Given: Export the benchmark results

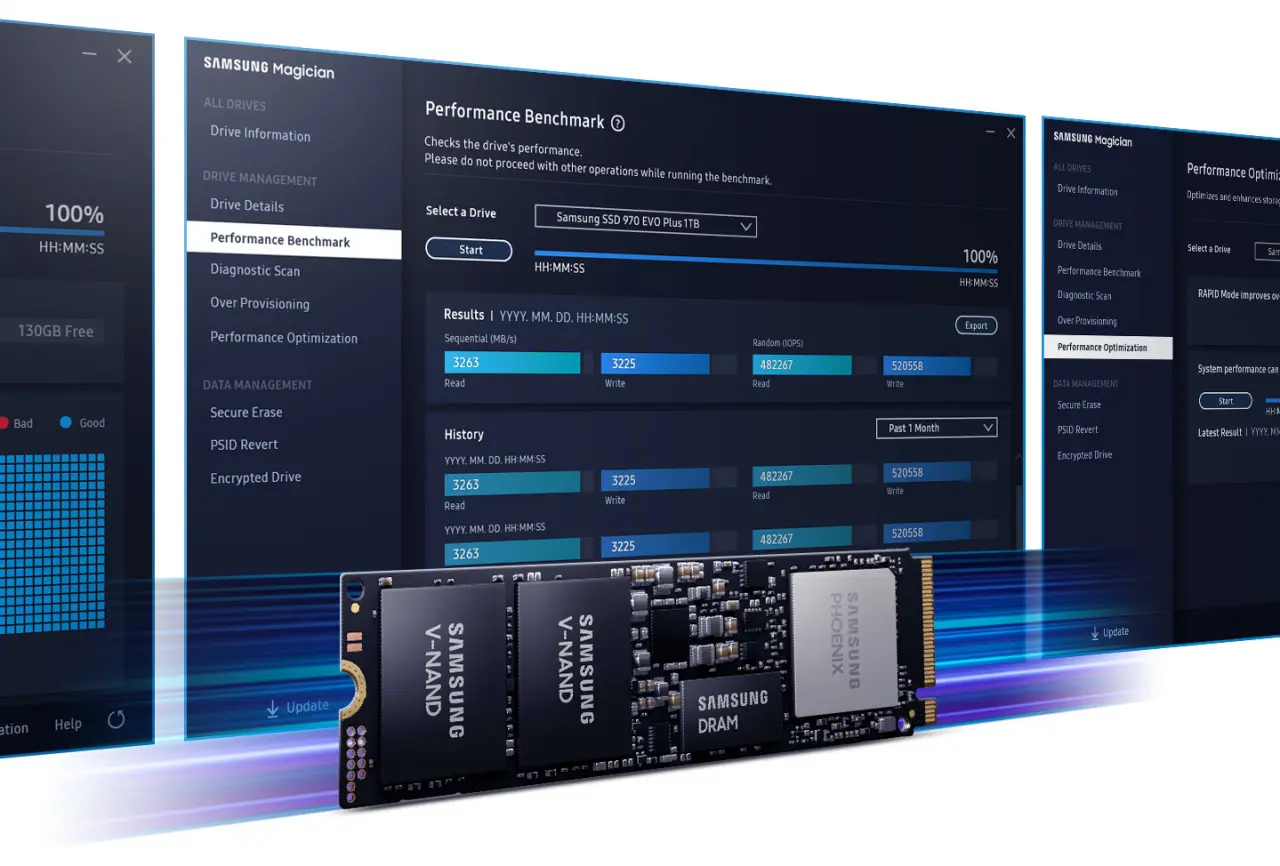Looking at the screenshot, I should tap(975, 325).
